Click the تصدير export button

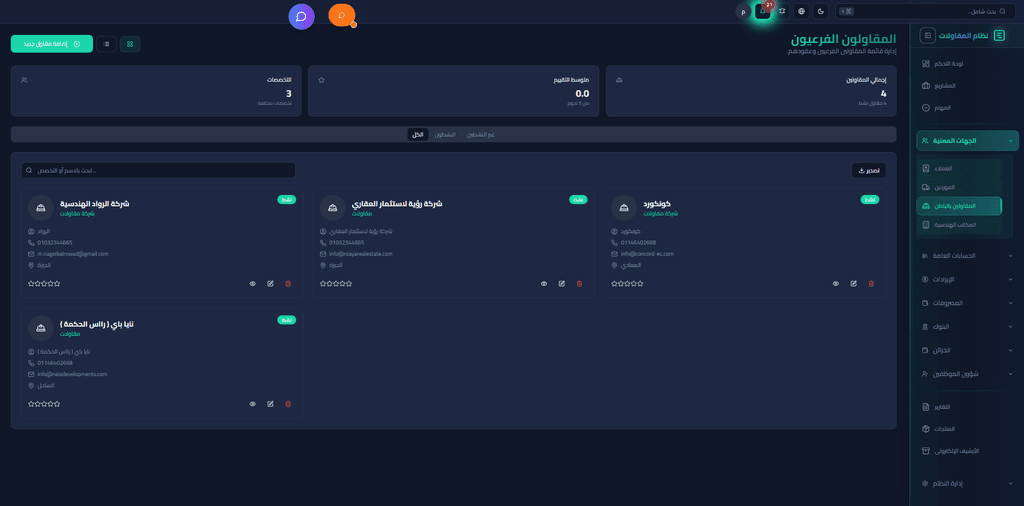tap(868, 170)
